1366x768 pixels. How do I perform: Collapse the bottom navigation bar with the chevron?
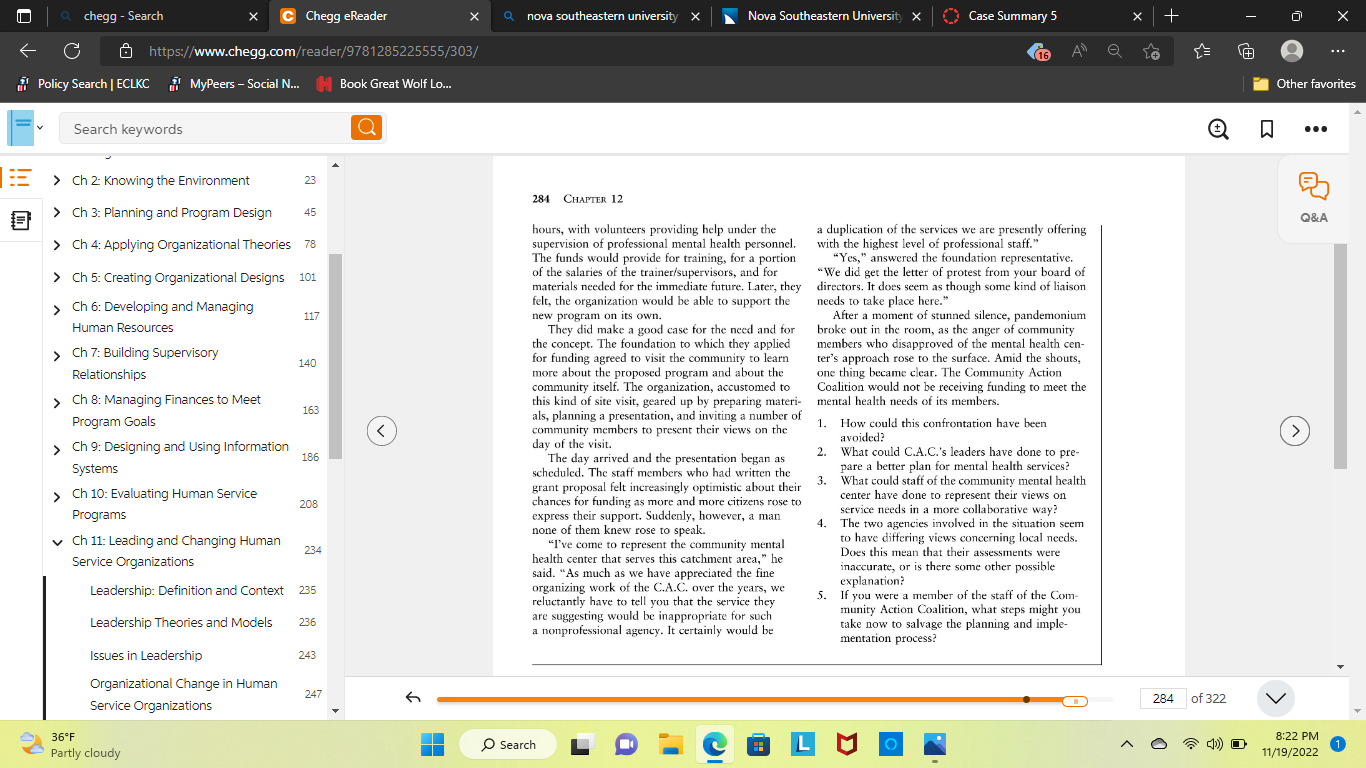1275,699
